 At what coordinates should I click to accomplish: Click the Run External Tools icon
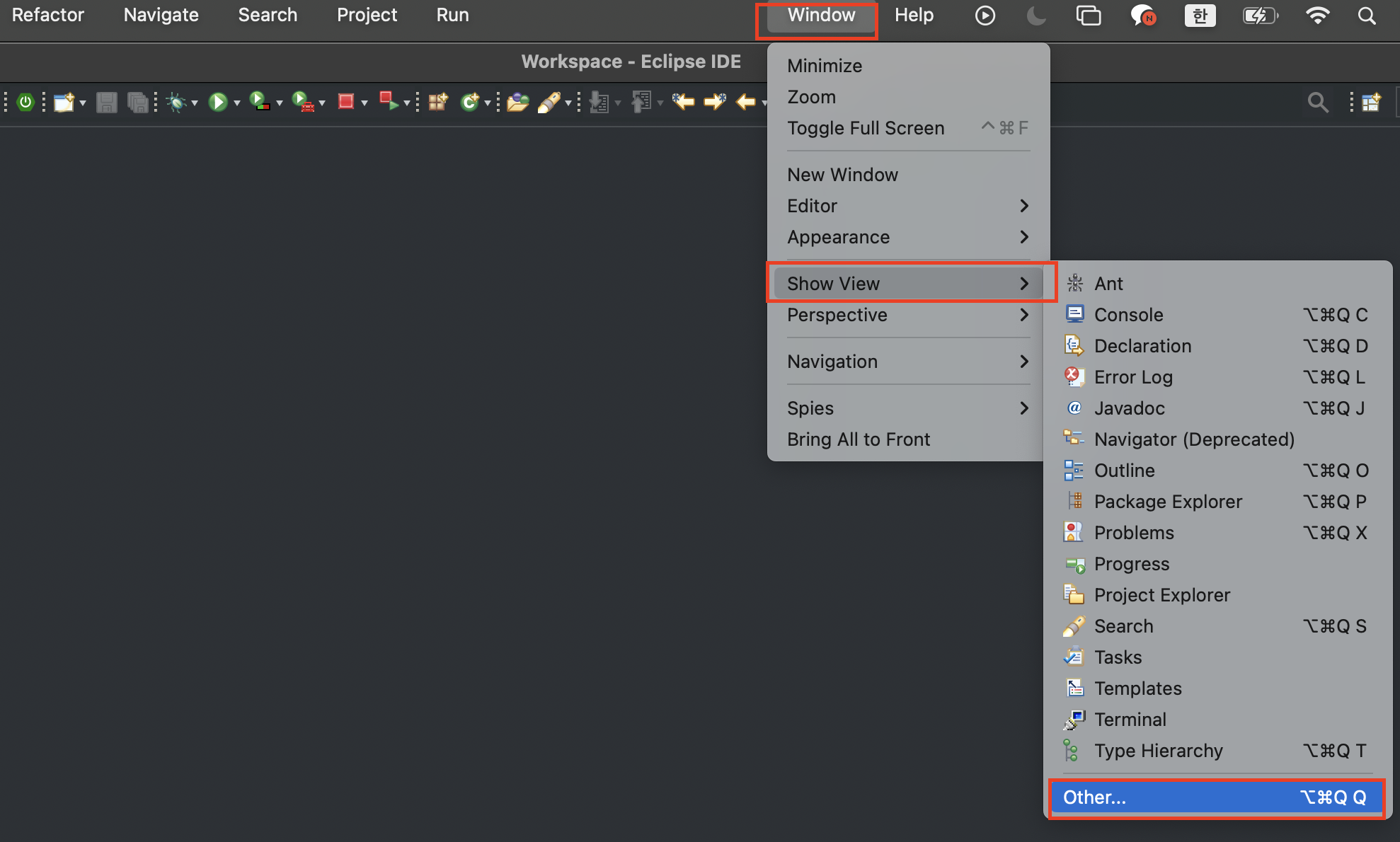coord(303,103)
